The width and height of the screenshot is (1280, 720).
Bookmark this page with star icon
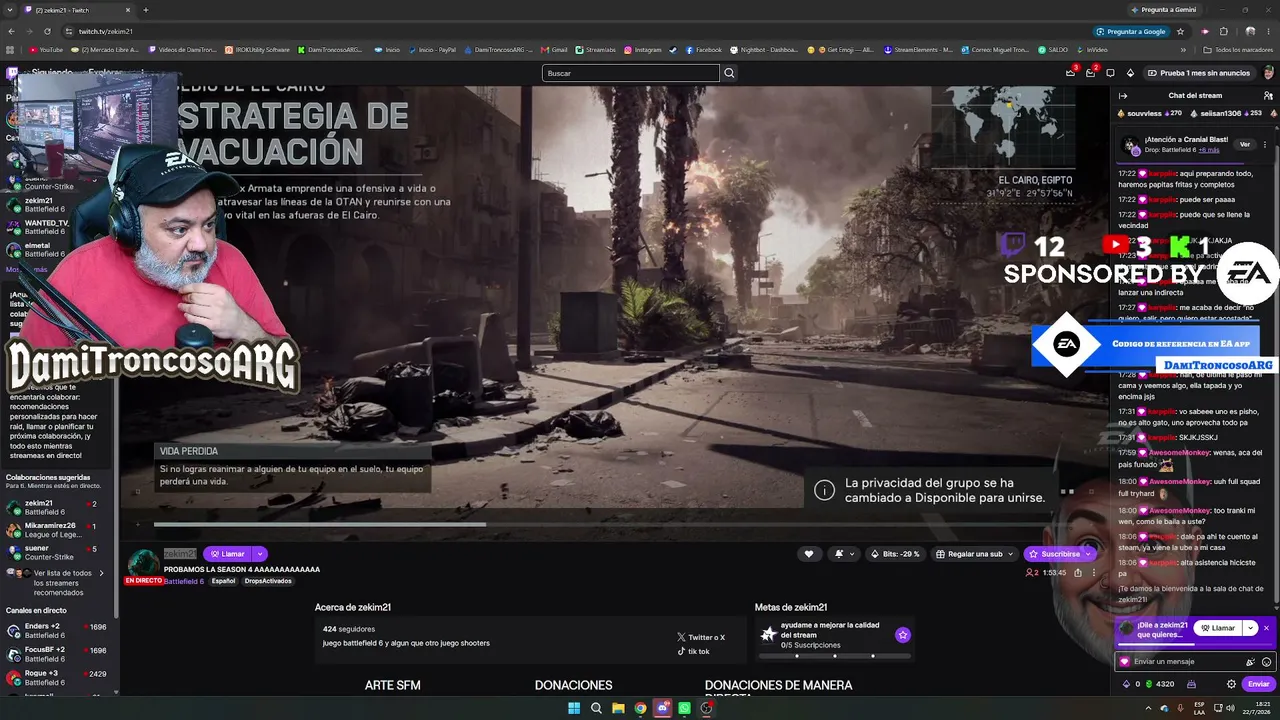click(1180, 31)
